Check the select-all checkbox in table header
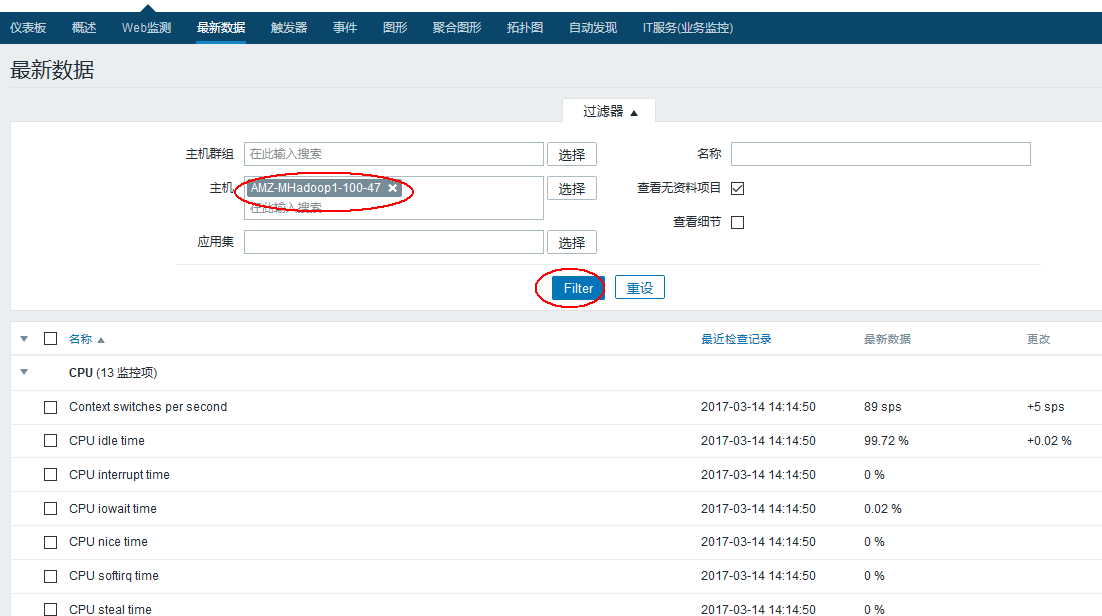This screenshot has width=1102, height=616. click(x=50, y=338)
